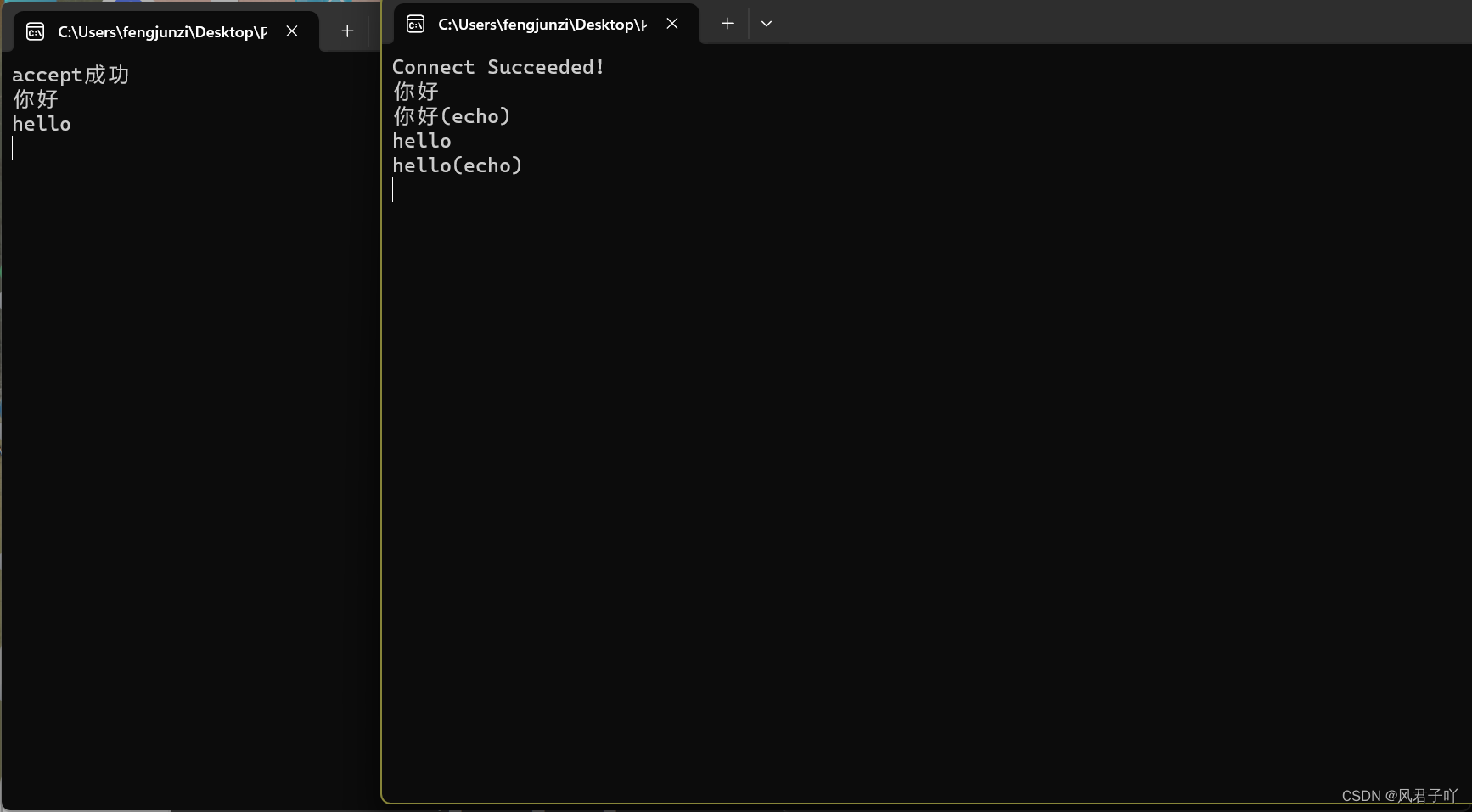
Task: Close the left terminal's tab
Action: pos(292,31)
